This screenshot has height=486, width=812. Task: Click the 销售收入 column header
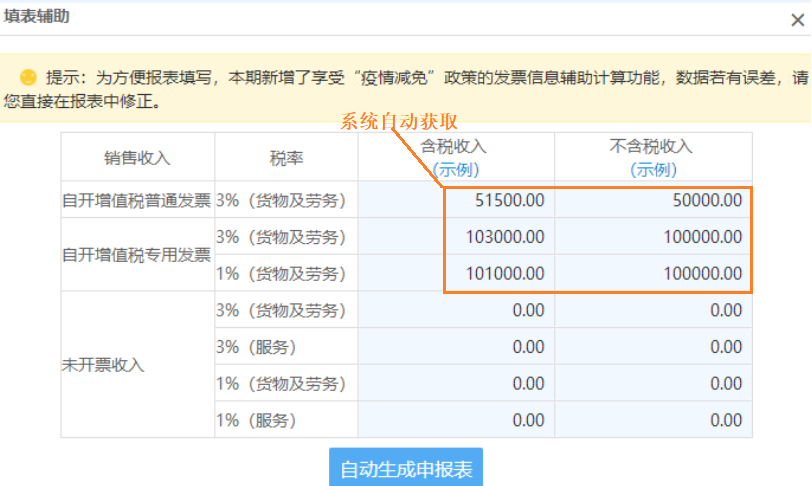(x=137, y=158)
